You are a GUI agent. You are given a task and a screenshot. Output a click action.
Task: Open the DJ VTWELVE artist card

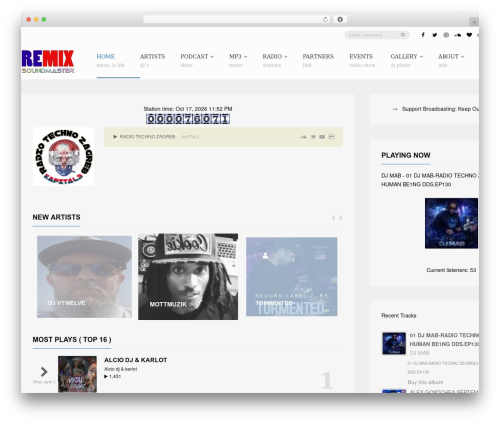point(84,277)
